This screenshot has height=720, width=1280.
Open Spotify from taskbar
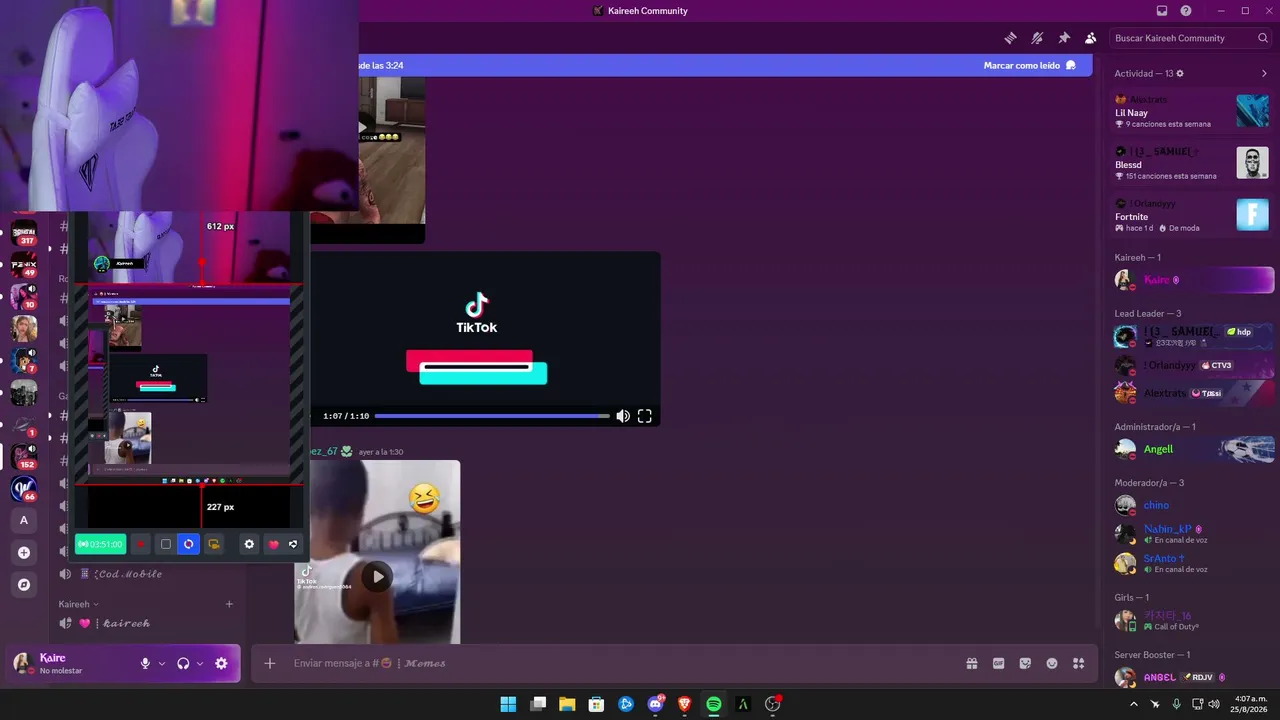[x=714, y=704]
